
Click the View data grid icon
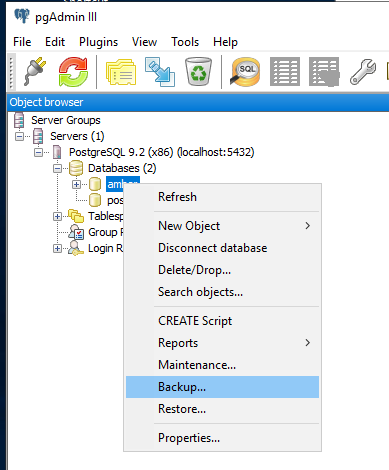point(285,71)
